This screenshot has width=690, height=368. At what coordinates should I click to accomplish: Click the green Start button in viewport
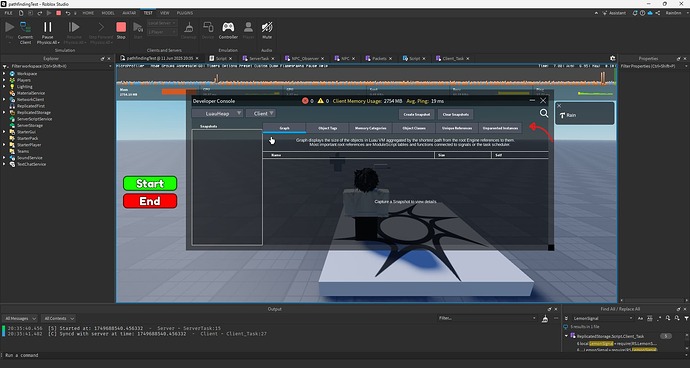click(150, 184)
